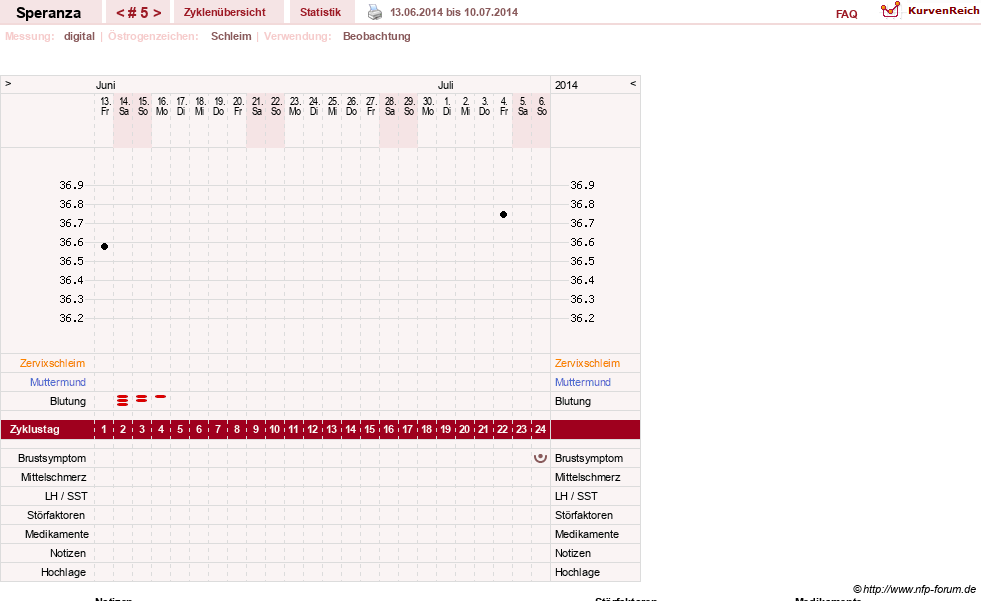This screenshot has height=601, width=981.
Task: Click the left Muttermund label
Action: click(x=58, y=382)
